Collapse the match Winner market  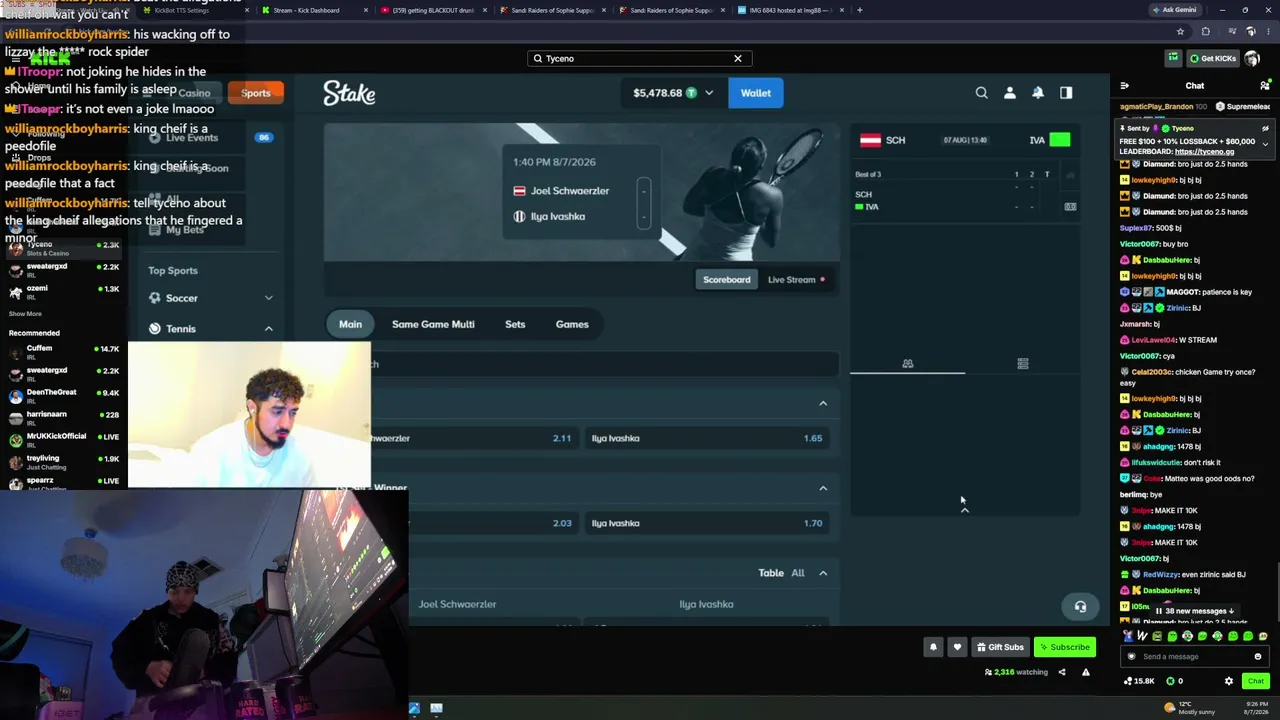tap(823, 403)
